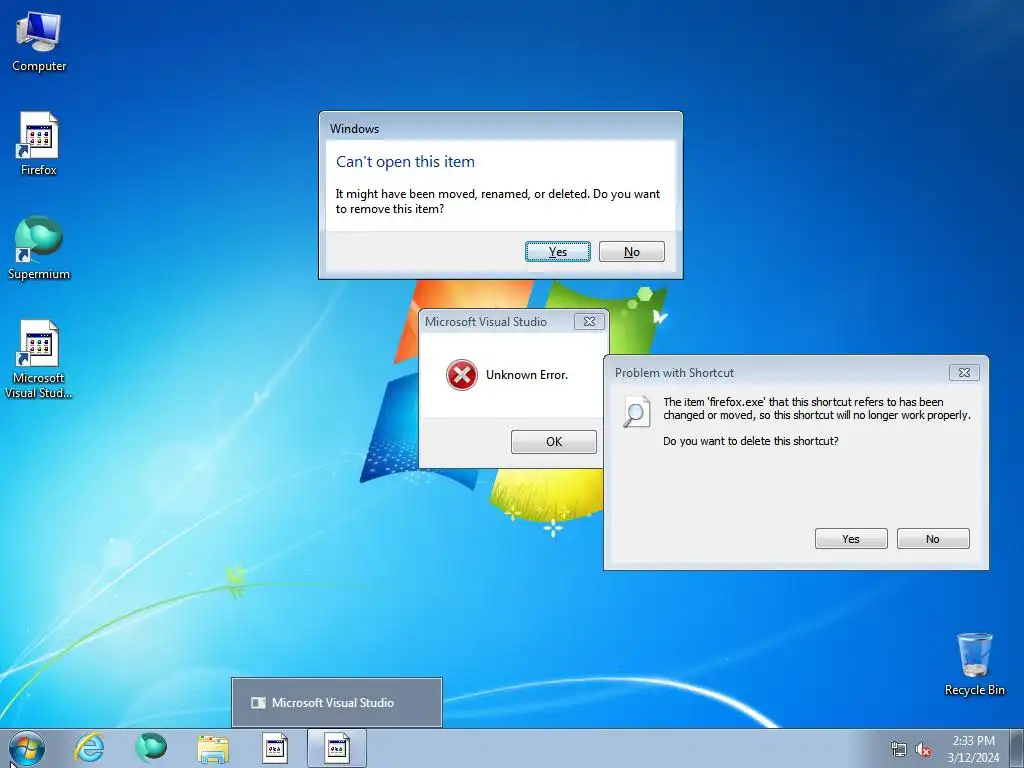Image resolution: width=1024 pixels, height=768 pixels.
Task: Switch to the highlighted Microsoft Visual Studio taskbar button
Action: [x=337, y=748]
